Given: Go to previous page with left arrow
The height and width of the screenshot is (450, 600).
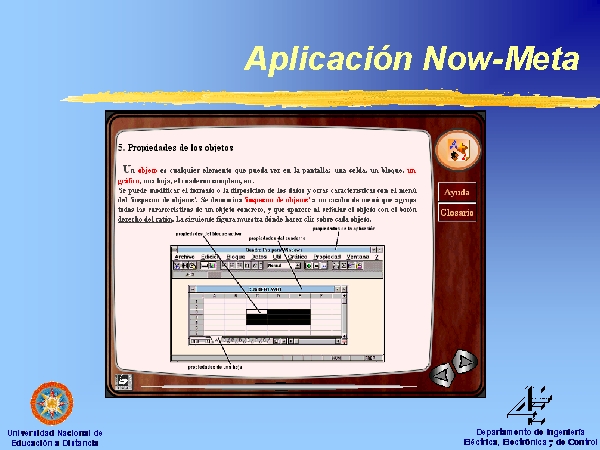Looking at the screenshot, I should tap(442, 375).
